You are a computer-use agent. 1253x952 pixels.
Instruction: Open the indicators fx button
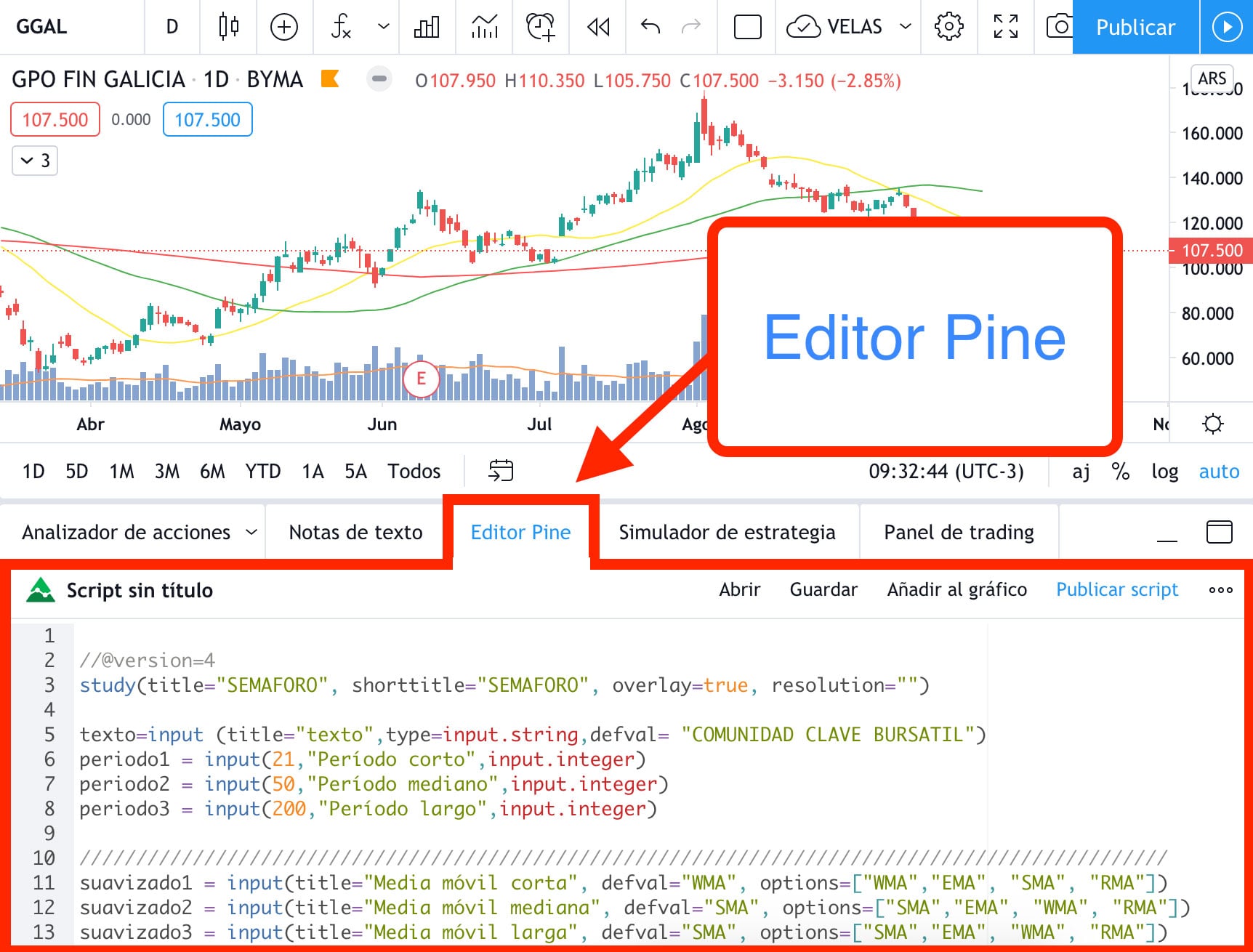[341, 27]
